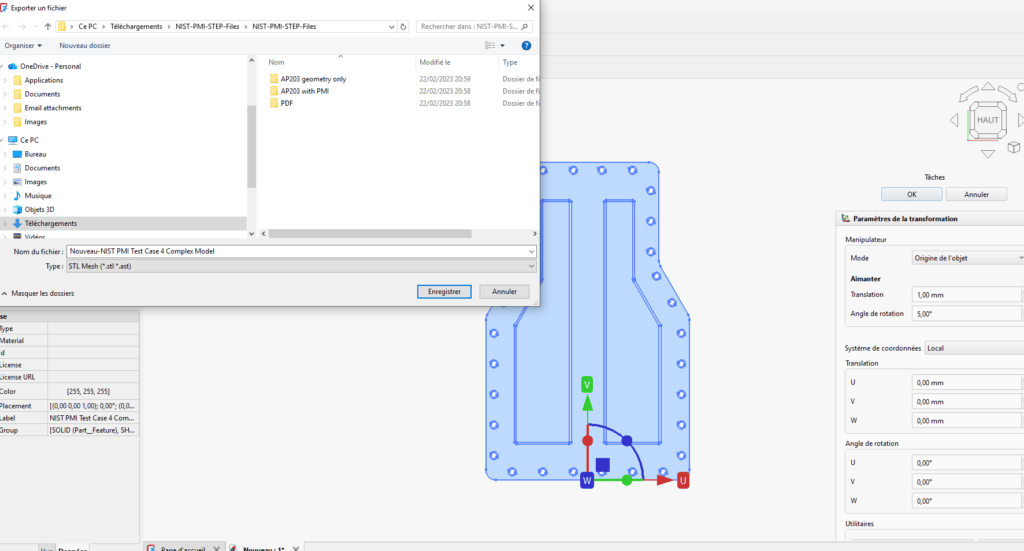The image size is (1024, 551).
Task: Select Email attachments in OneDrive
Action: [x=53, y=108]
